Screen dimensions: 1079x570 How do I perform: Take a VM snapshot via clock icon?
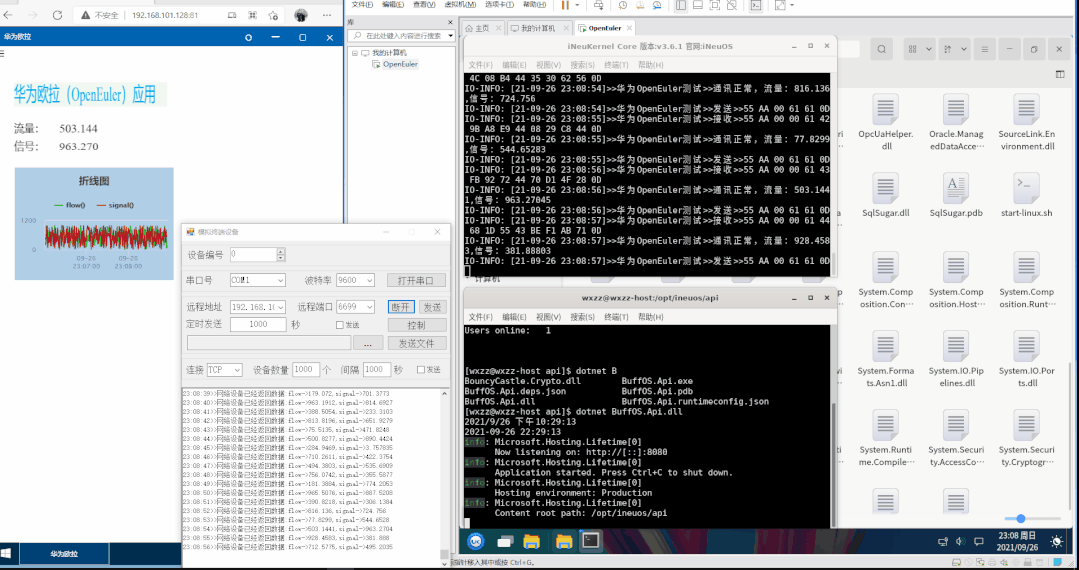pyautogui.click(x=623, y=6)
